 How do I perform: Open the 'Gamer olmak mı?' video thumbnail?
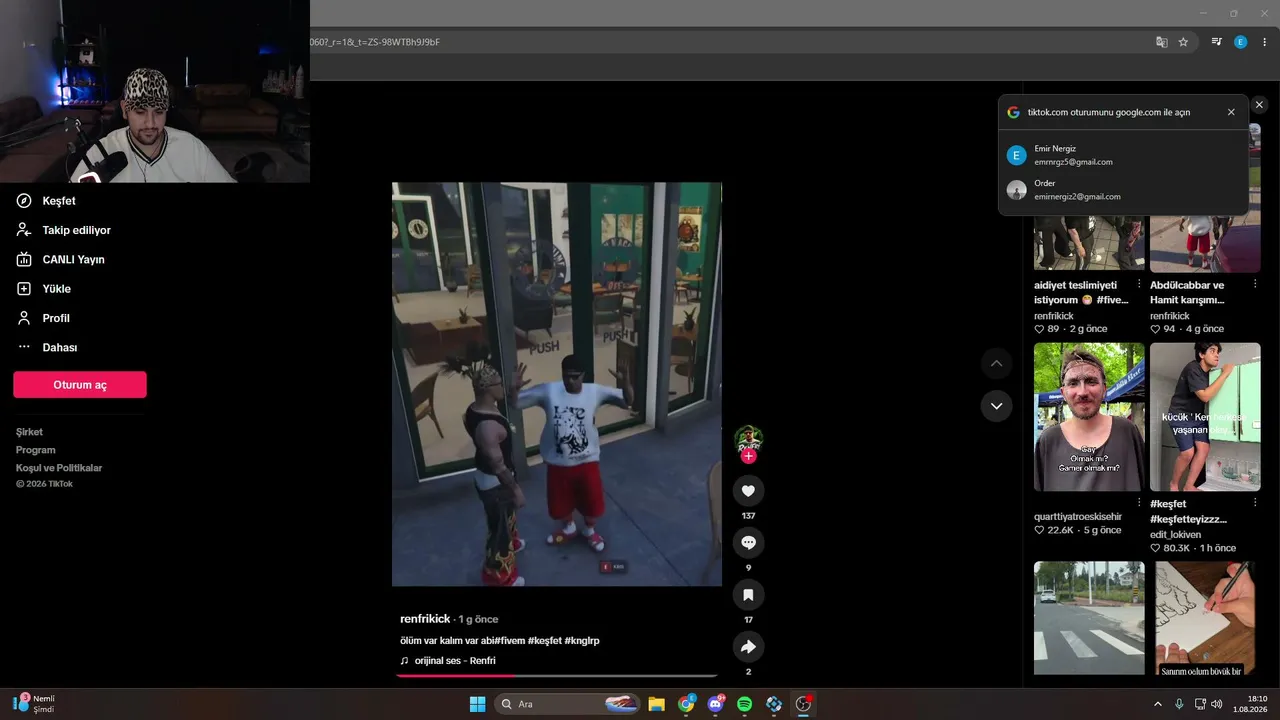pos(1089,417)
